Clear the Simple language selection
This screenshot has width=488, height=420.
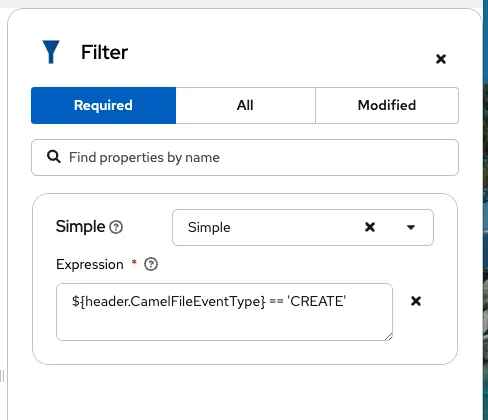point(370,227)
